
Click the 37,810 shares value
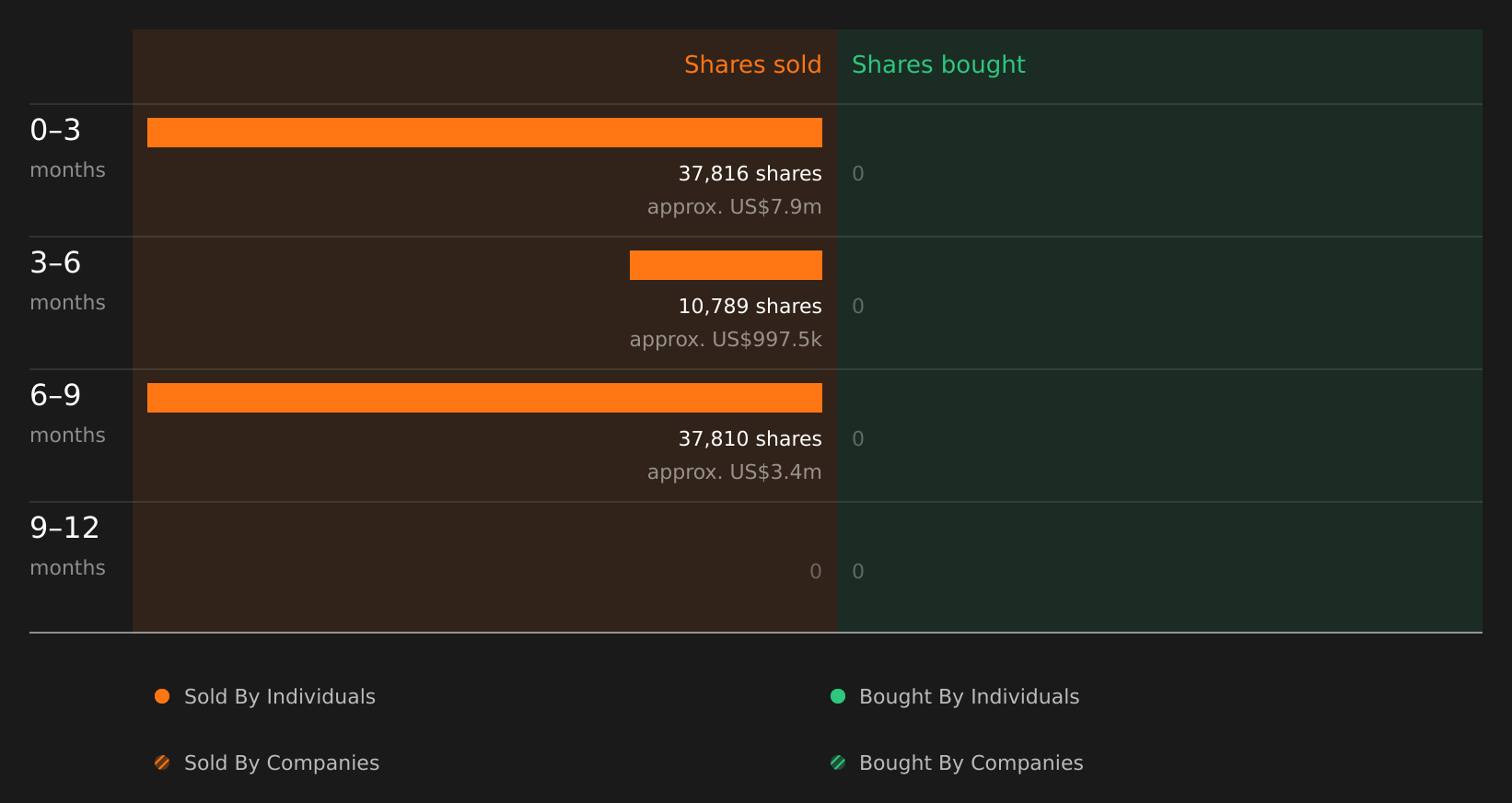(750, 438)
